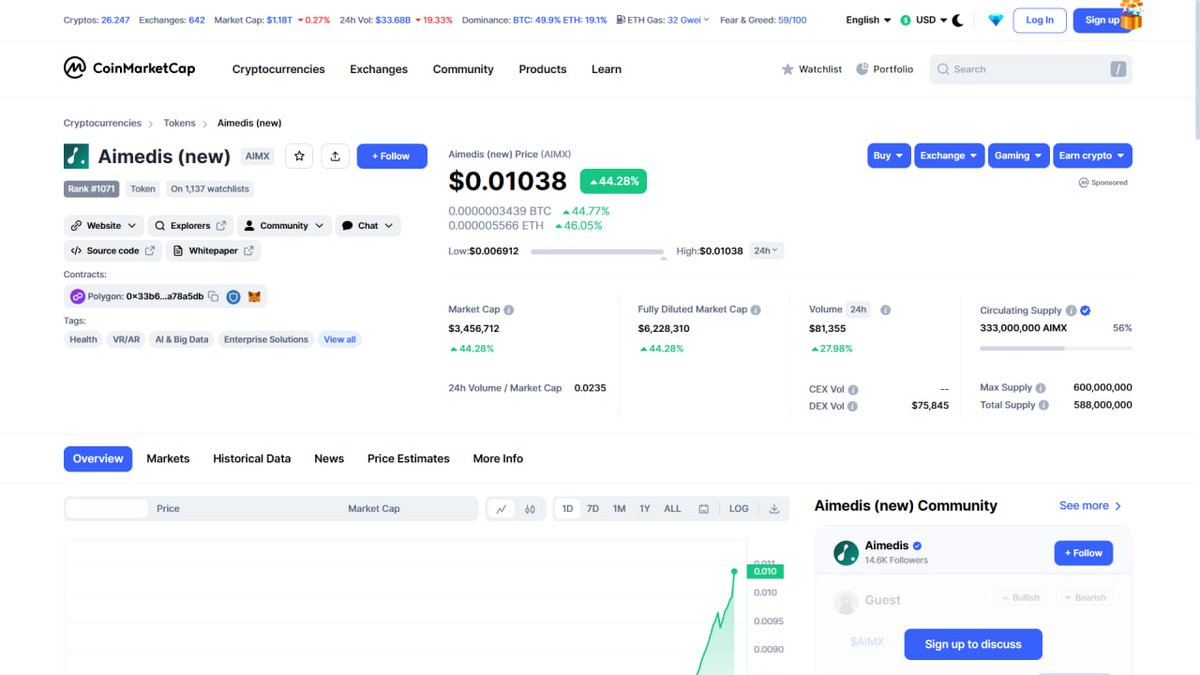Image resolution: width=1200 pixels, height=675 pixels.
Task: Set chart range to 1D
Action: 568,509
